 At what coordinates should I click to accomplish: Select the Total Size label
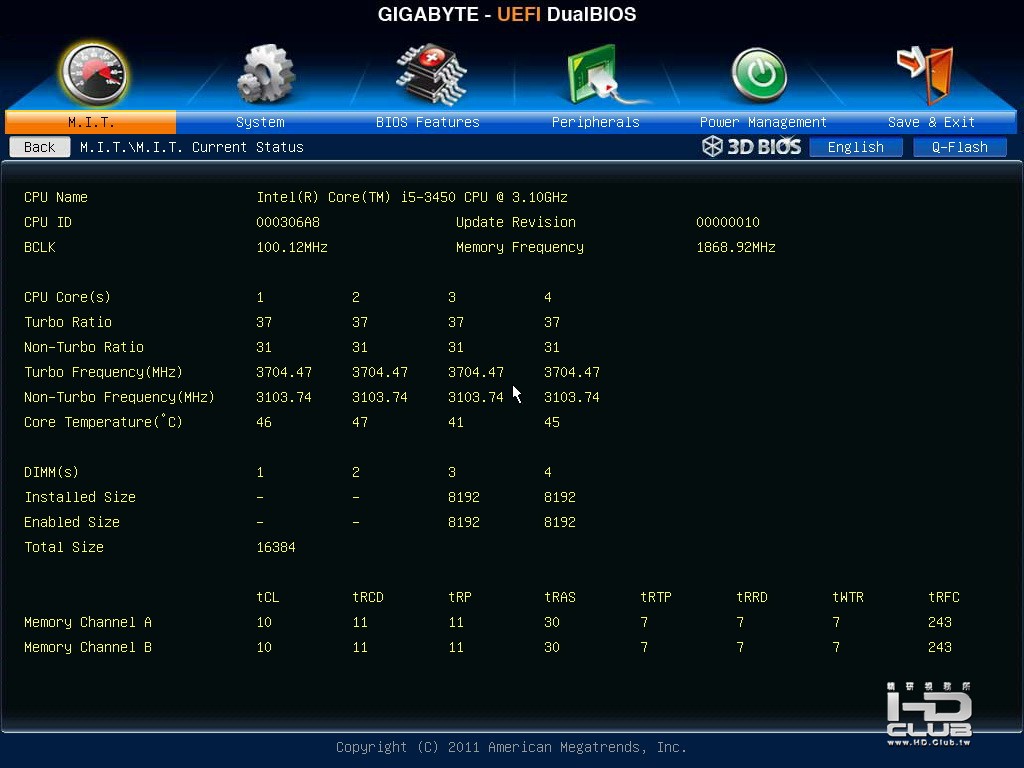[63, 547]
